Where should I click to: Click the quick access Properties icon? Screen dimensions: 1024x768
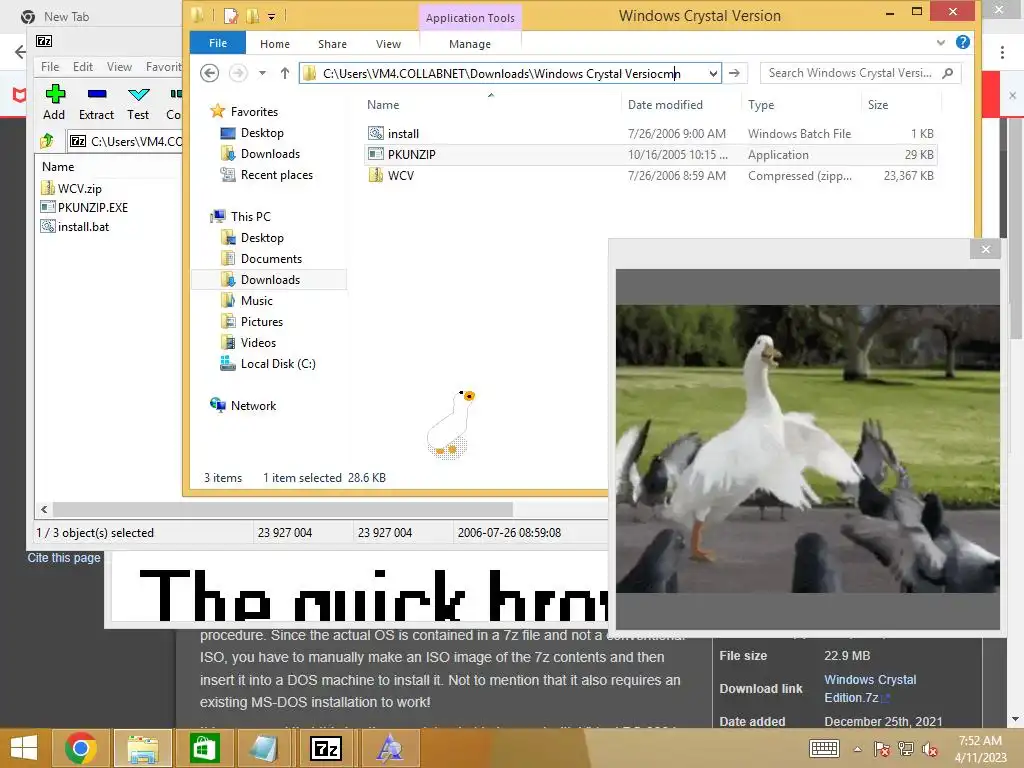point(231,16)
